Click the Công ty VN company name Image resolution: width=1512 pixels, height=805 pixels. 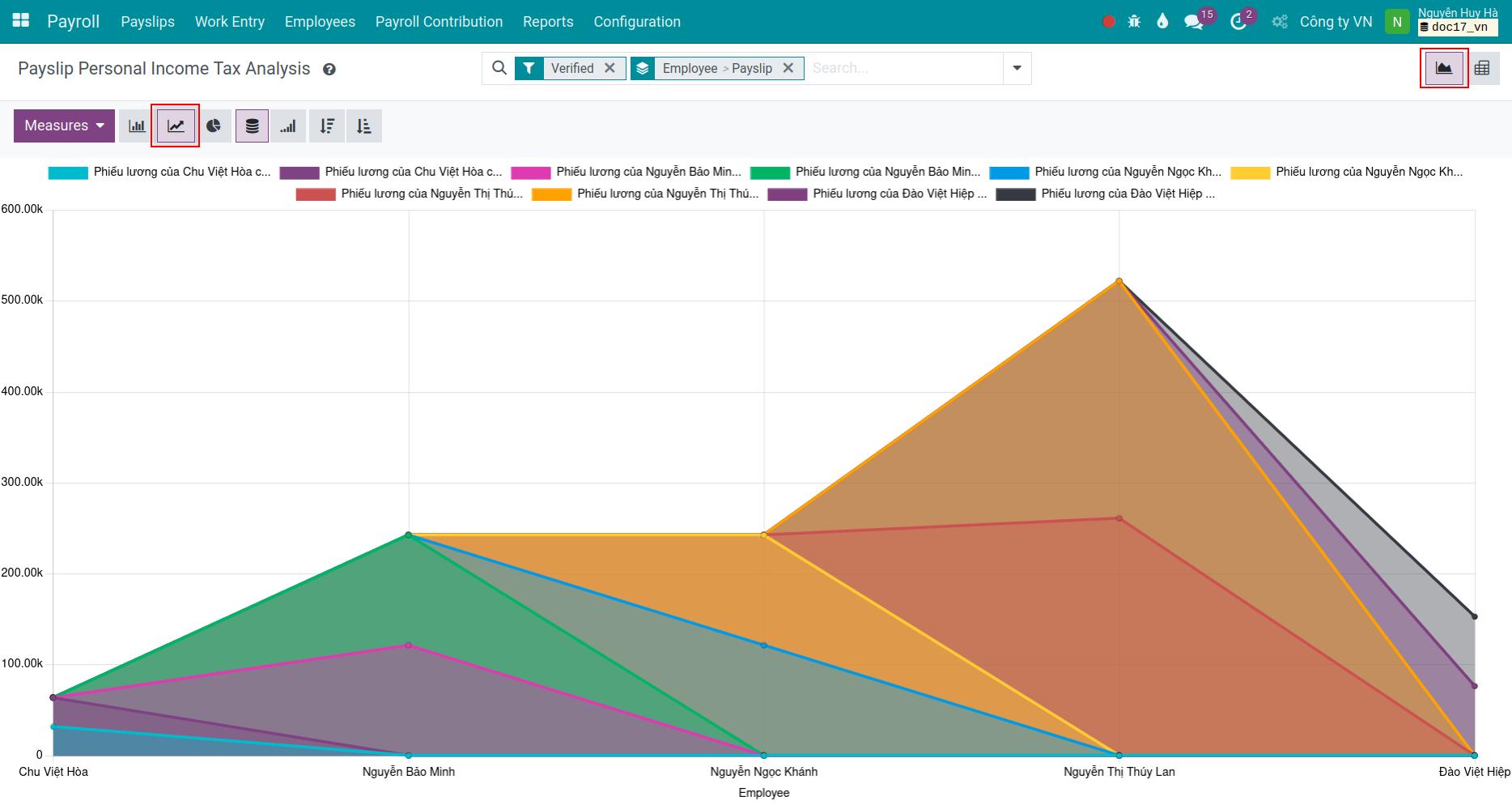click(x=1336, y=22)
